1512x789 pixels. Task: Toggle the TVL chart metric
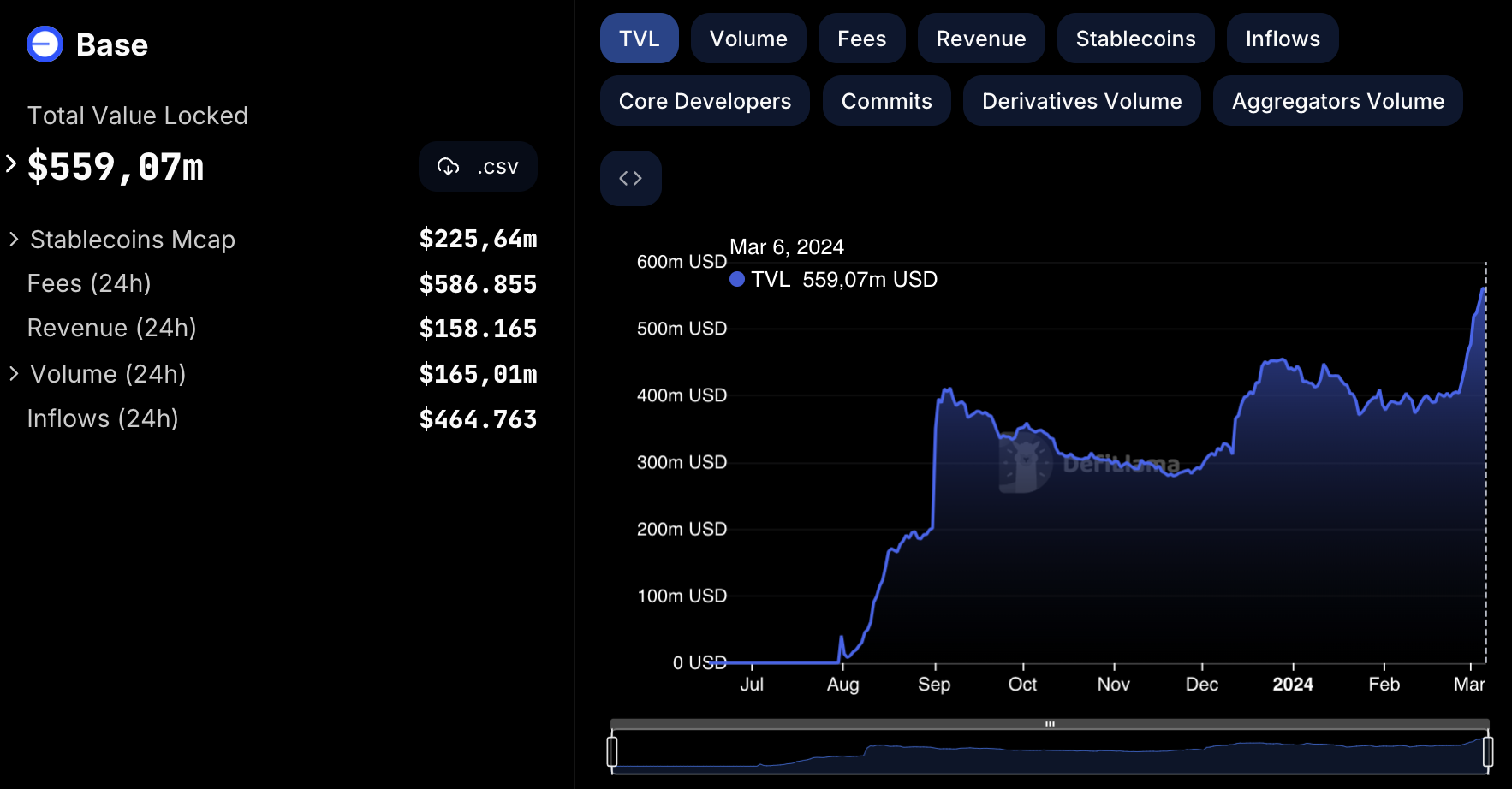640,39
